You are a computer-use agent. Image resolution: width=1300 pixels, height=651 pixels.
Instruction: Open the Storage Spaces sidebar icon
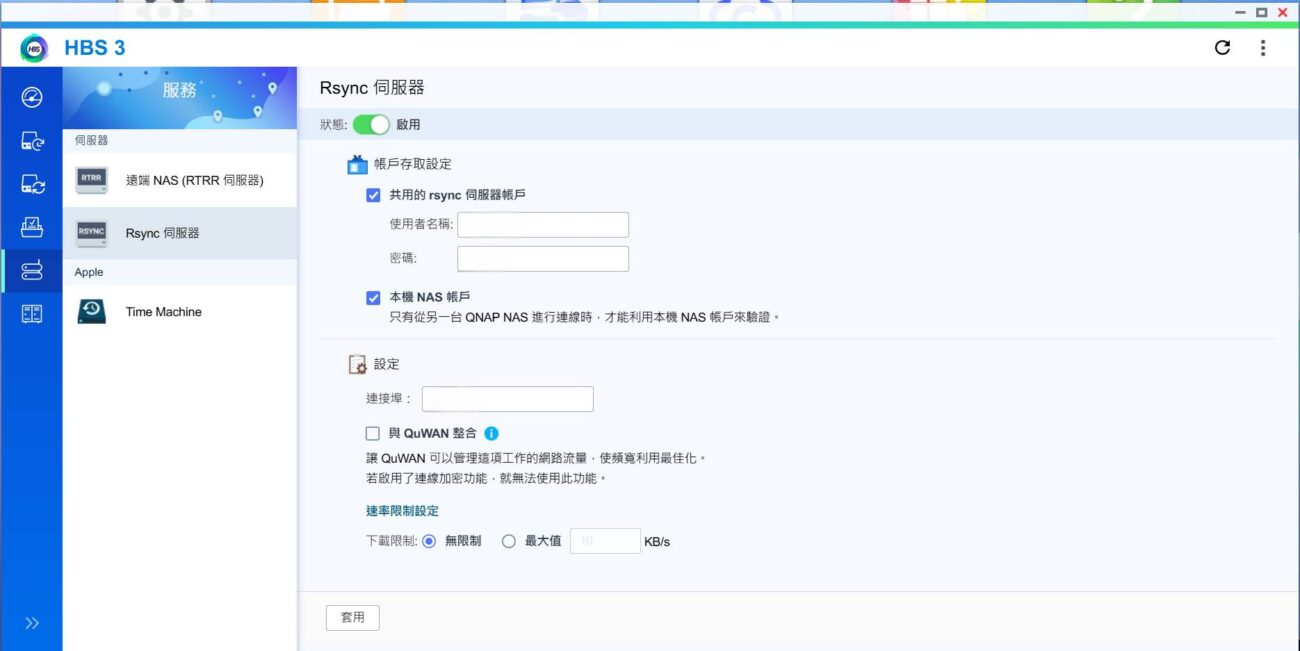[32, 314]
